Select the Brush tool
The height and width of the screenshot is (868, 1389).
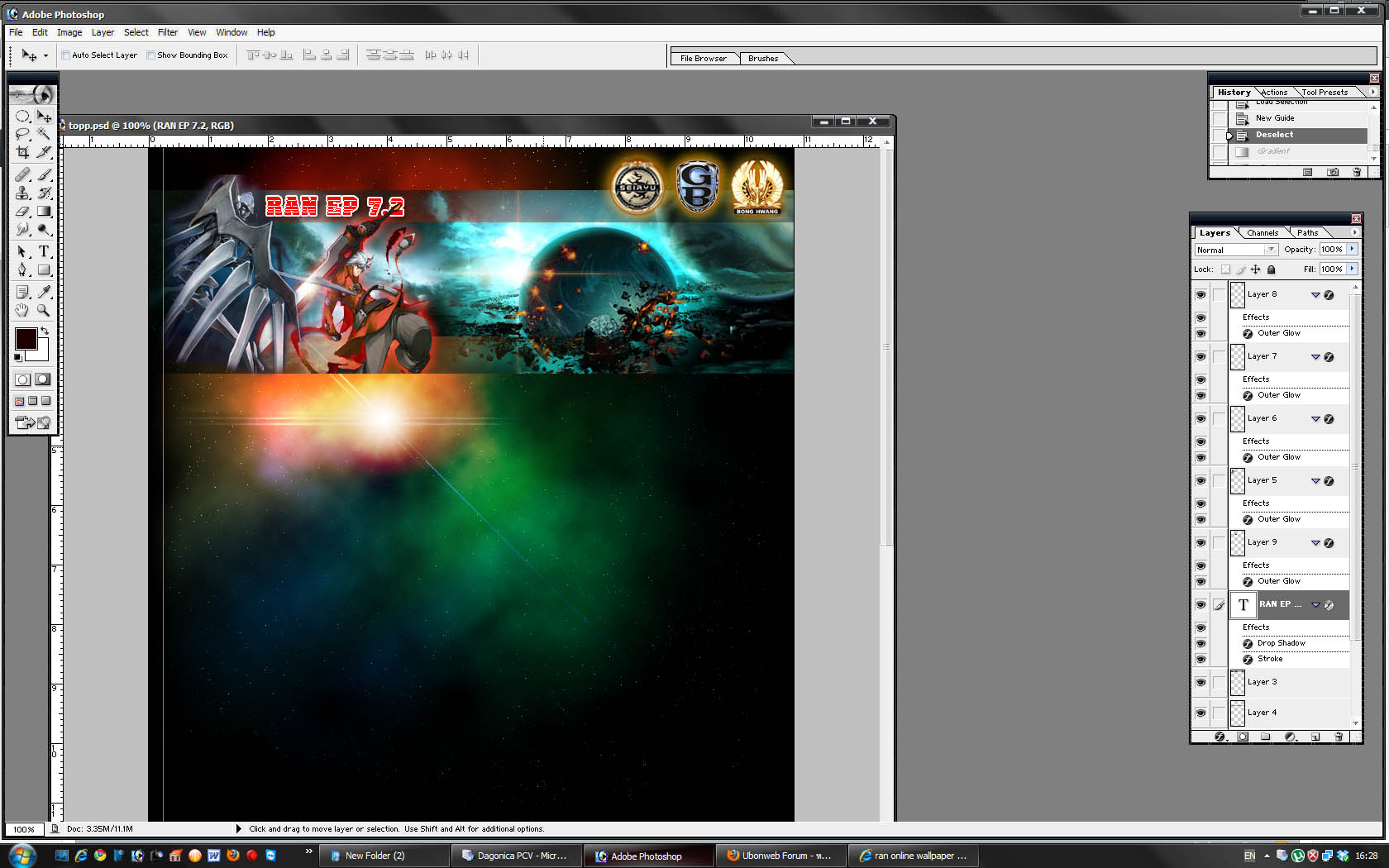tap(44, 174)
